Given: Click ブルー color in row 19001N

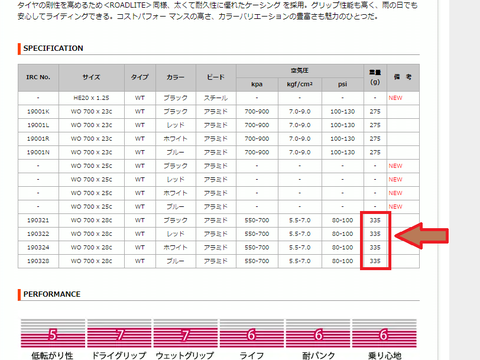Looking at the screenshot, I should 175,152.
